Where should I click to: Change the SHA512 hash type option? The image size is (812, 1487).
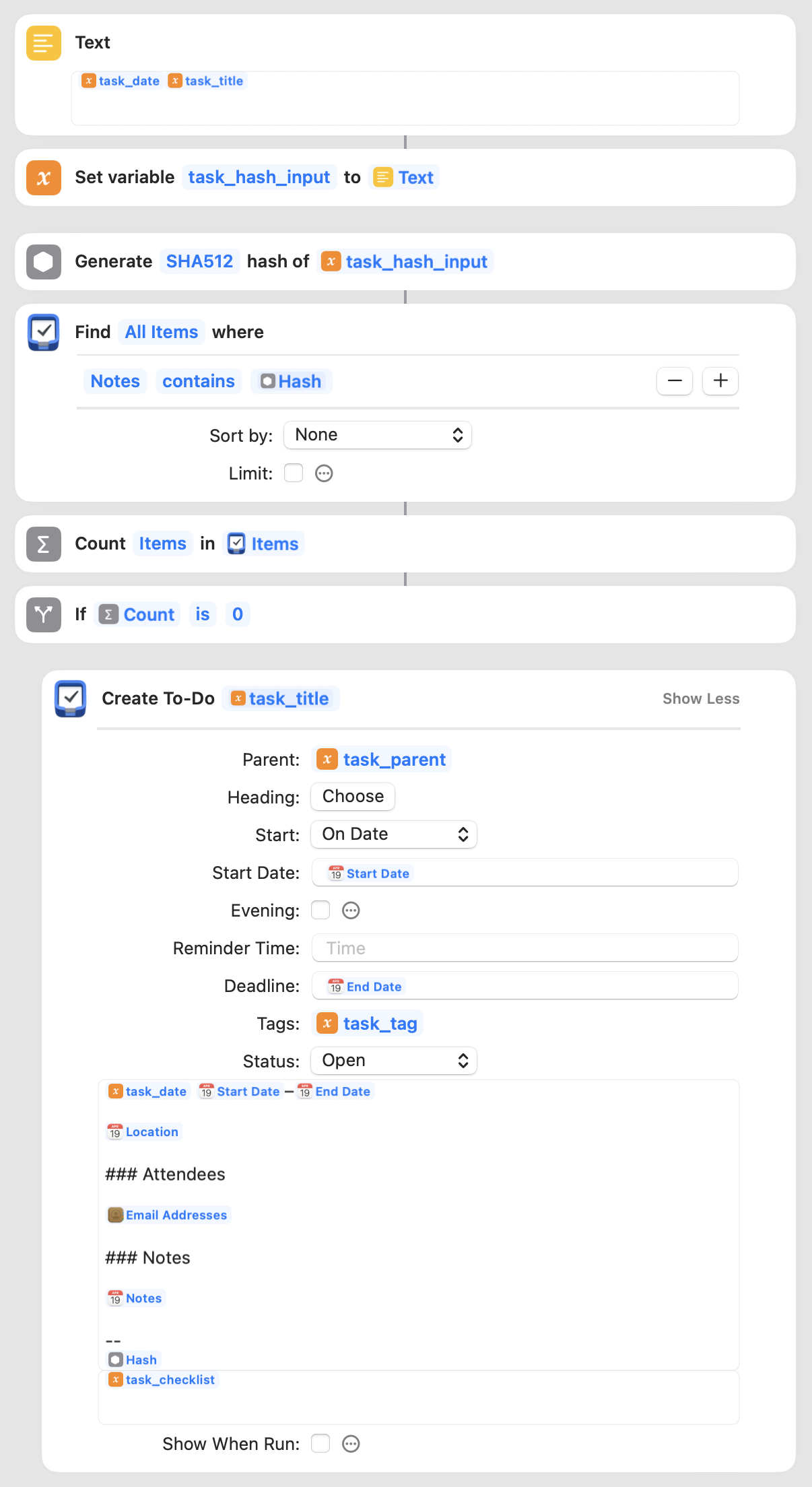pos(199,262)
